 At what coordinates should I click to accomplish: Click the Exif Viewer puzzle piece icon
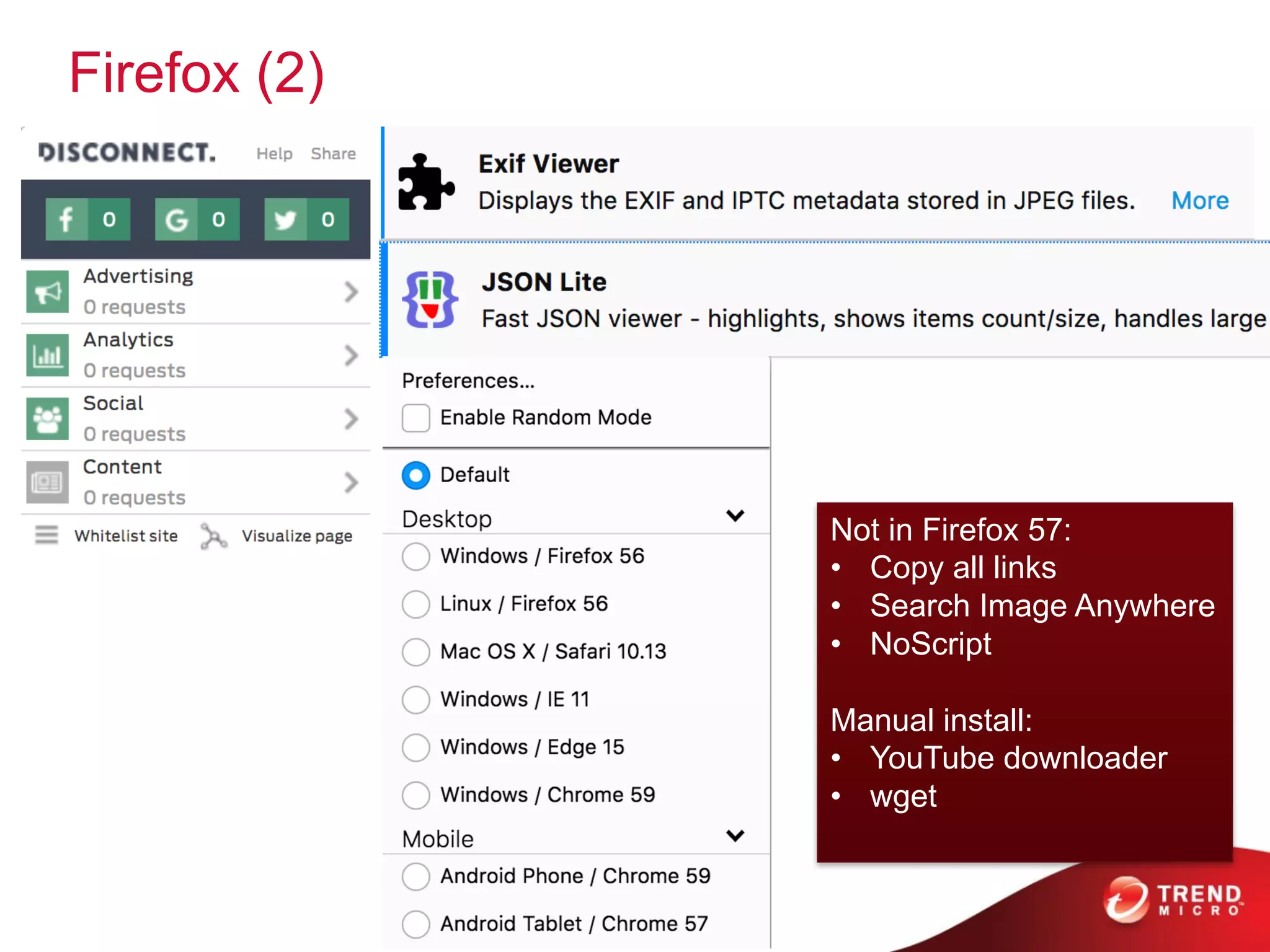pos(426,182)
